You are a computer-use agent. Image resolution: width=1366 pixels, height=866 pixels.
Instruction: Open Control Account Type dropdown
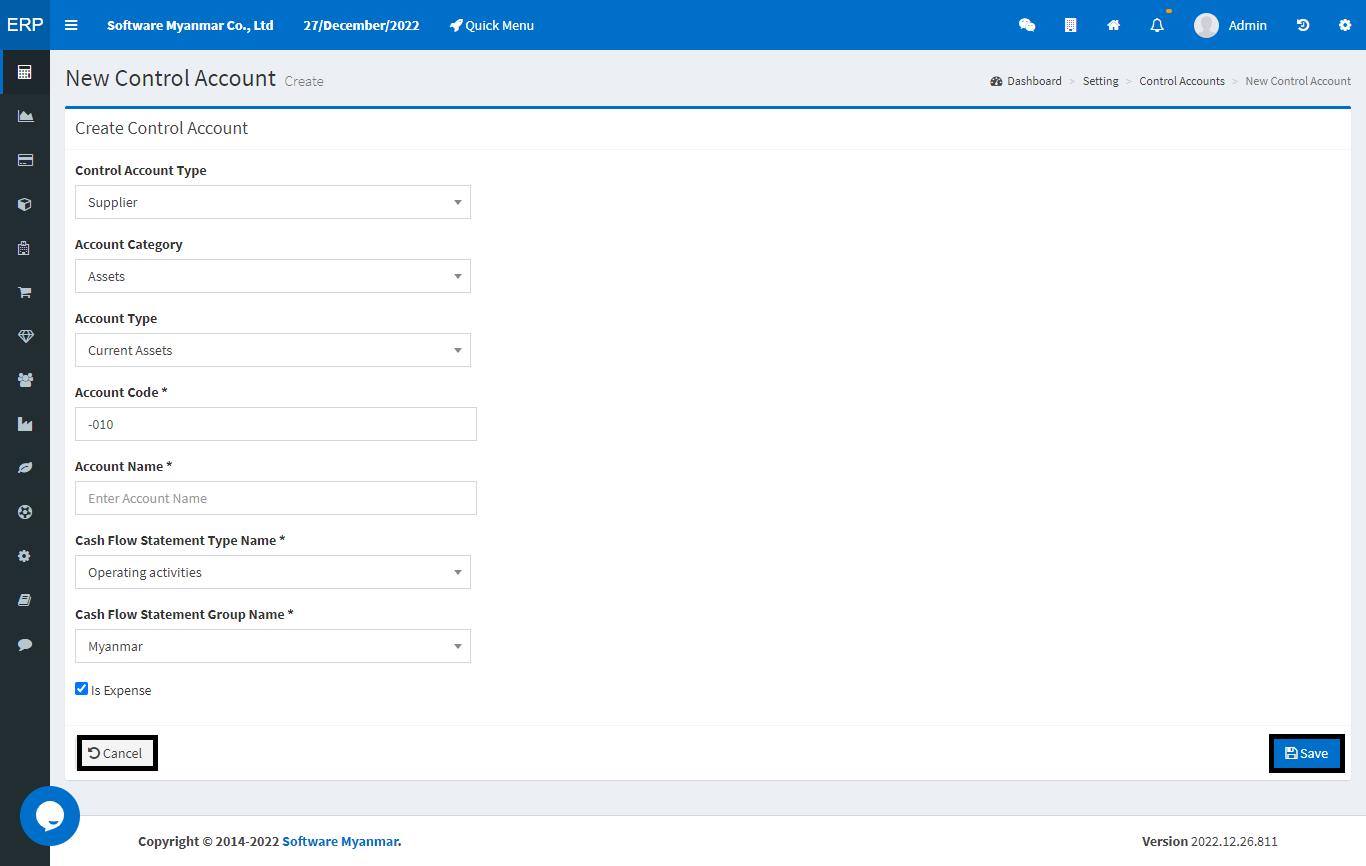tap(273, 202)
